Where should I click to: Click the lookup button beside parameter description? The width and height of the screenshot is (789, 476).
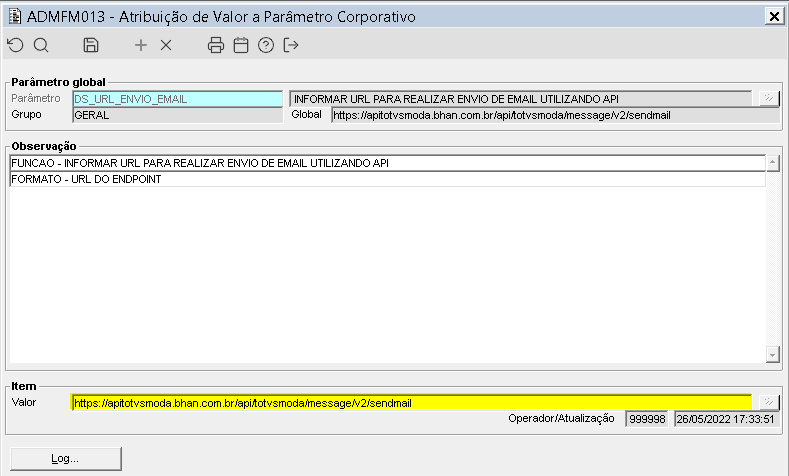[769, 98]
